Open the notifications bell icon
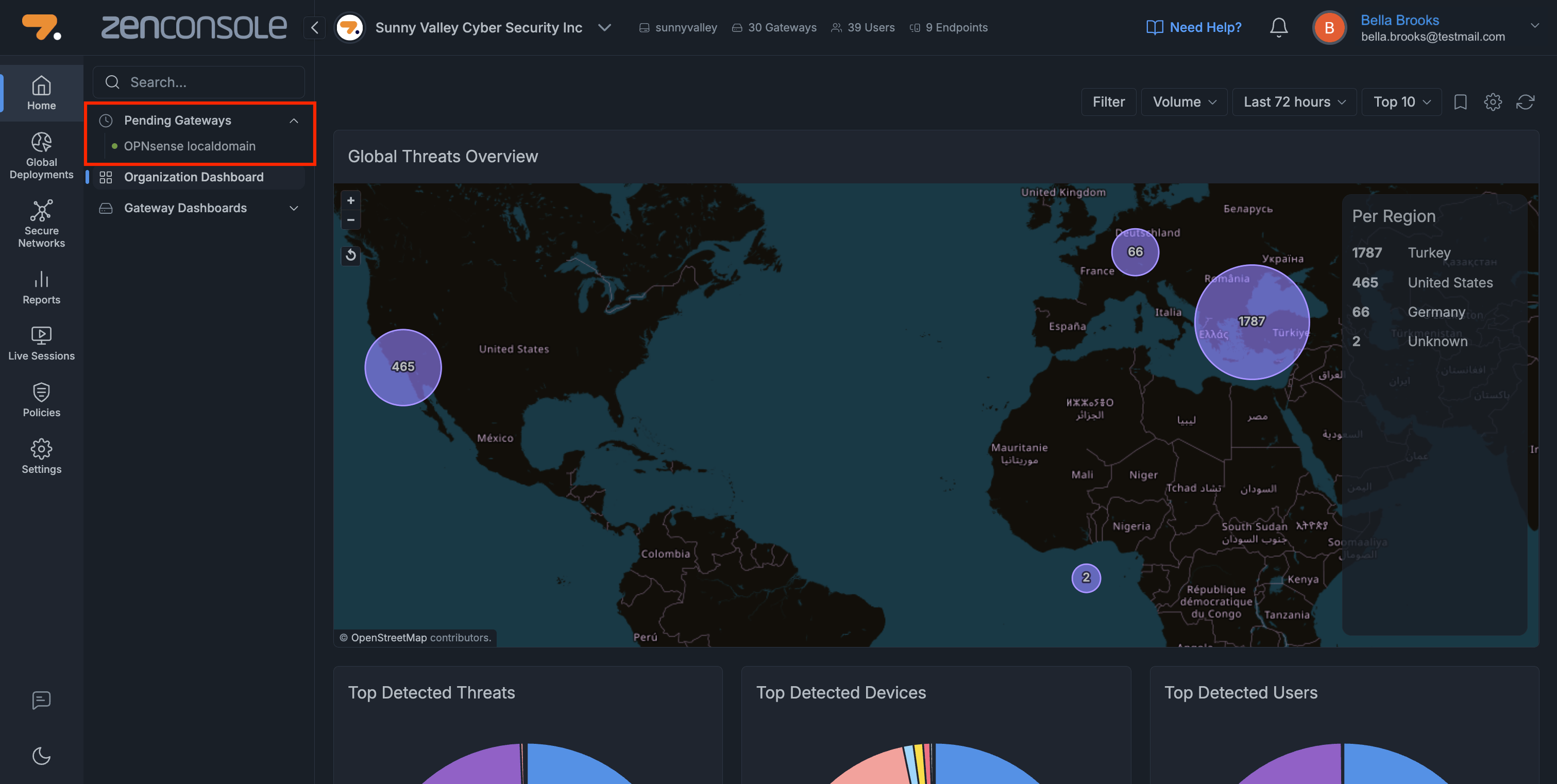This screenshot has height=784, width=1557. click(x=1278, y=27)
